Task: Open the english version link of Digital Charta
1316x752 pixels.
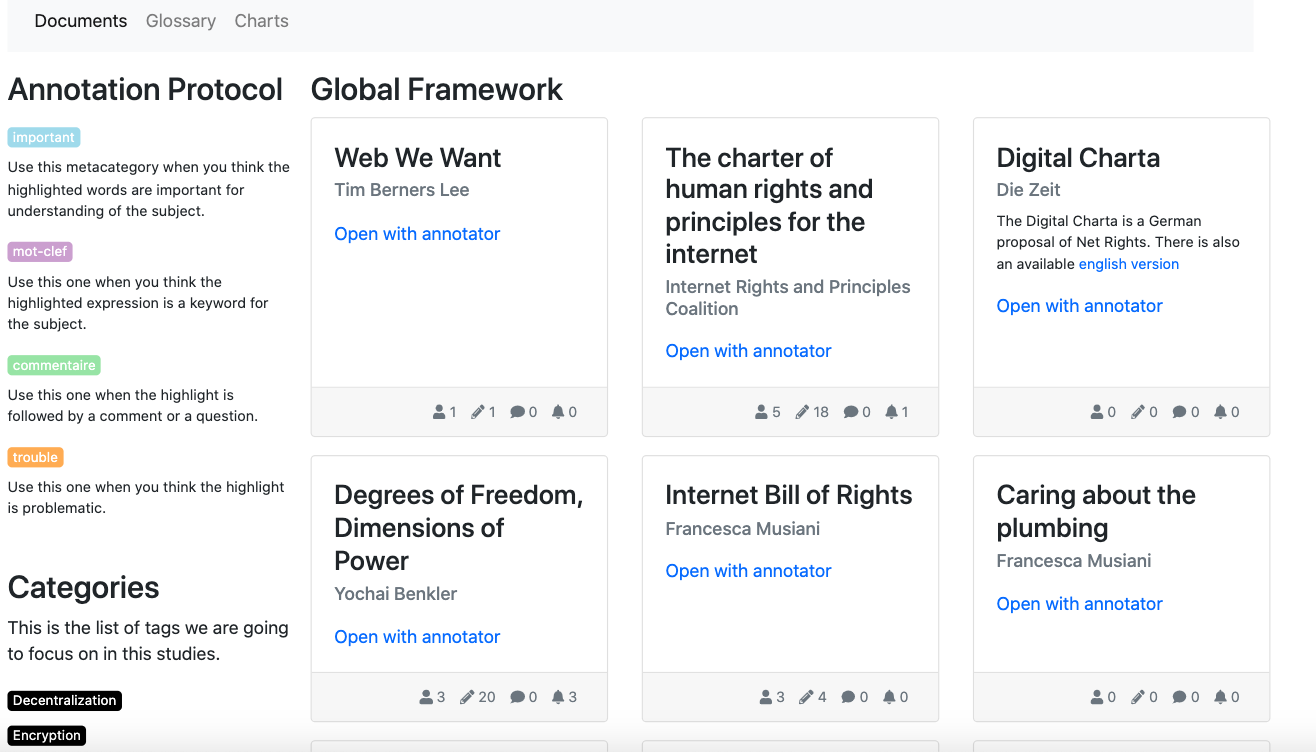Action: click(x=1129, y=264)
